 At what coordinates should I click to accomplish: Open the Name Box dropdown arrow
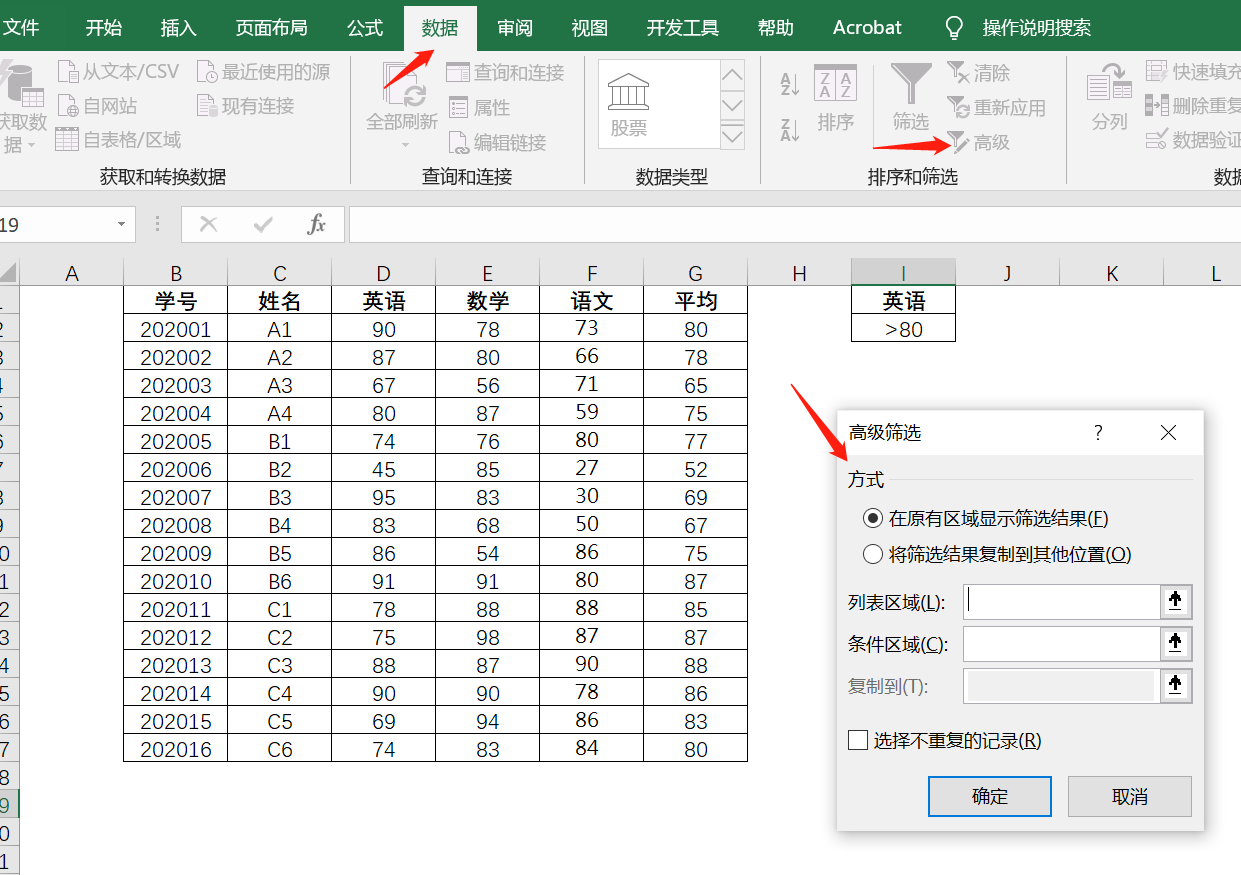[120, 224]
